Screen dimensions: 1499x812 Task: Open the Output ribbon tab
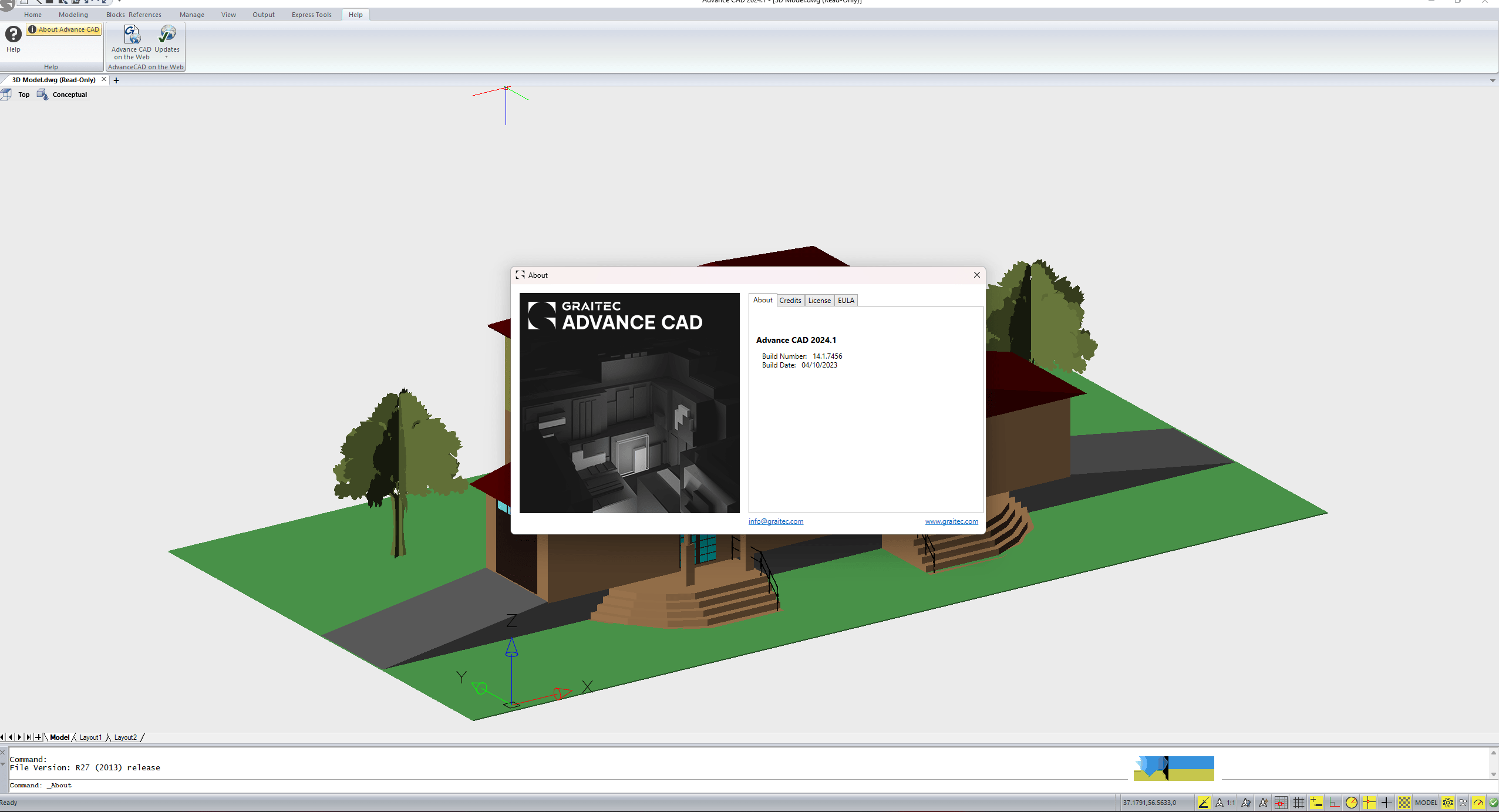(x=264, y=15)
